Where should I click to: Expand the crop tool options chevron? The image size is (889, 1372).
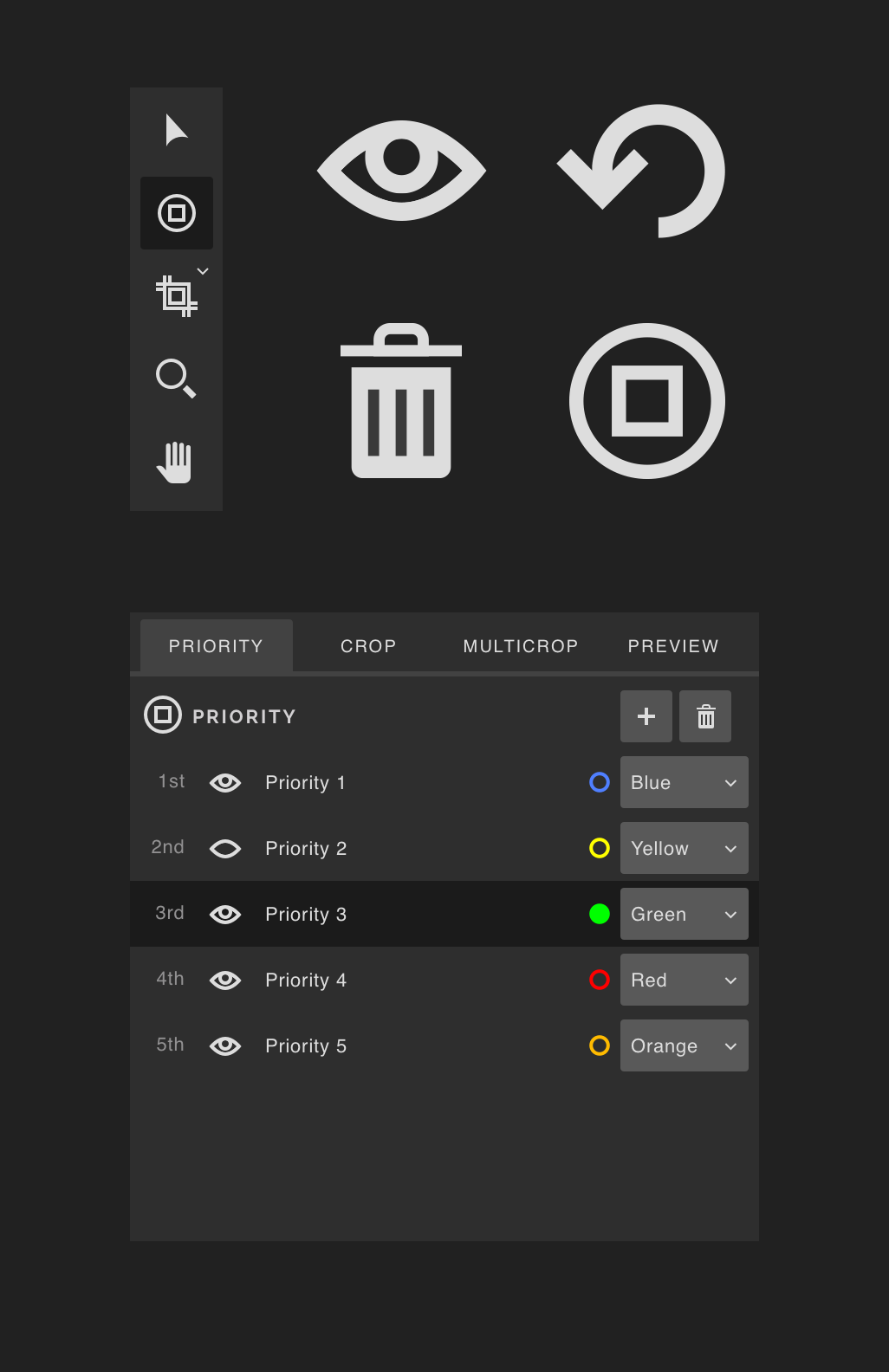pyautogui.click(x=203, y=271)
